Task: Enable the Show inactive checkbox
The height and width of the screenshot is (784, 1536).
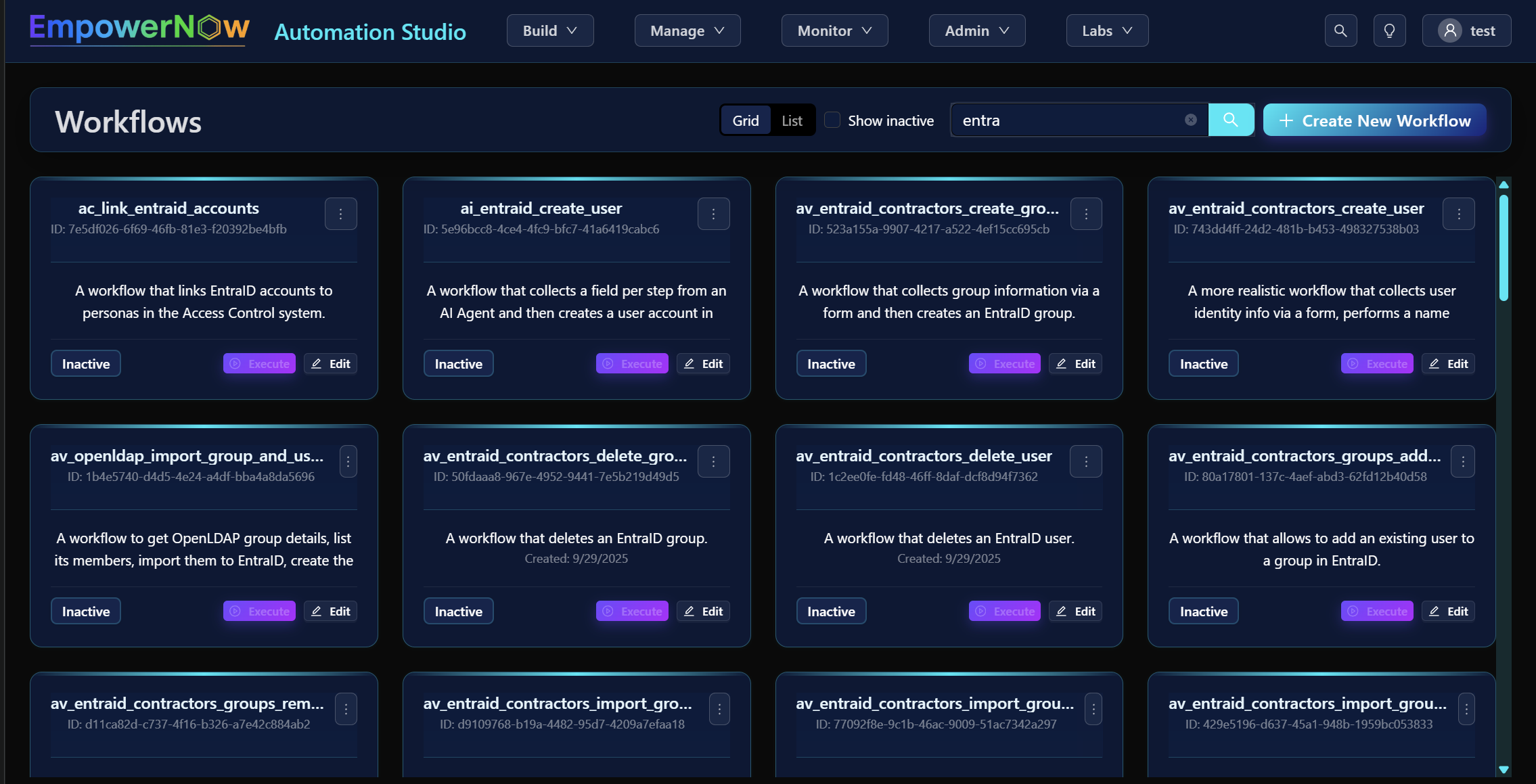Action: click(832, 119)
